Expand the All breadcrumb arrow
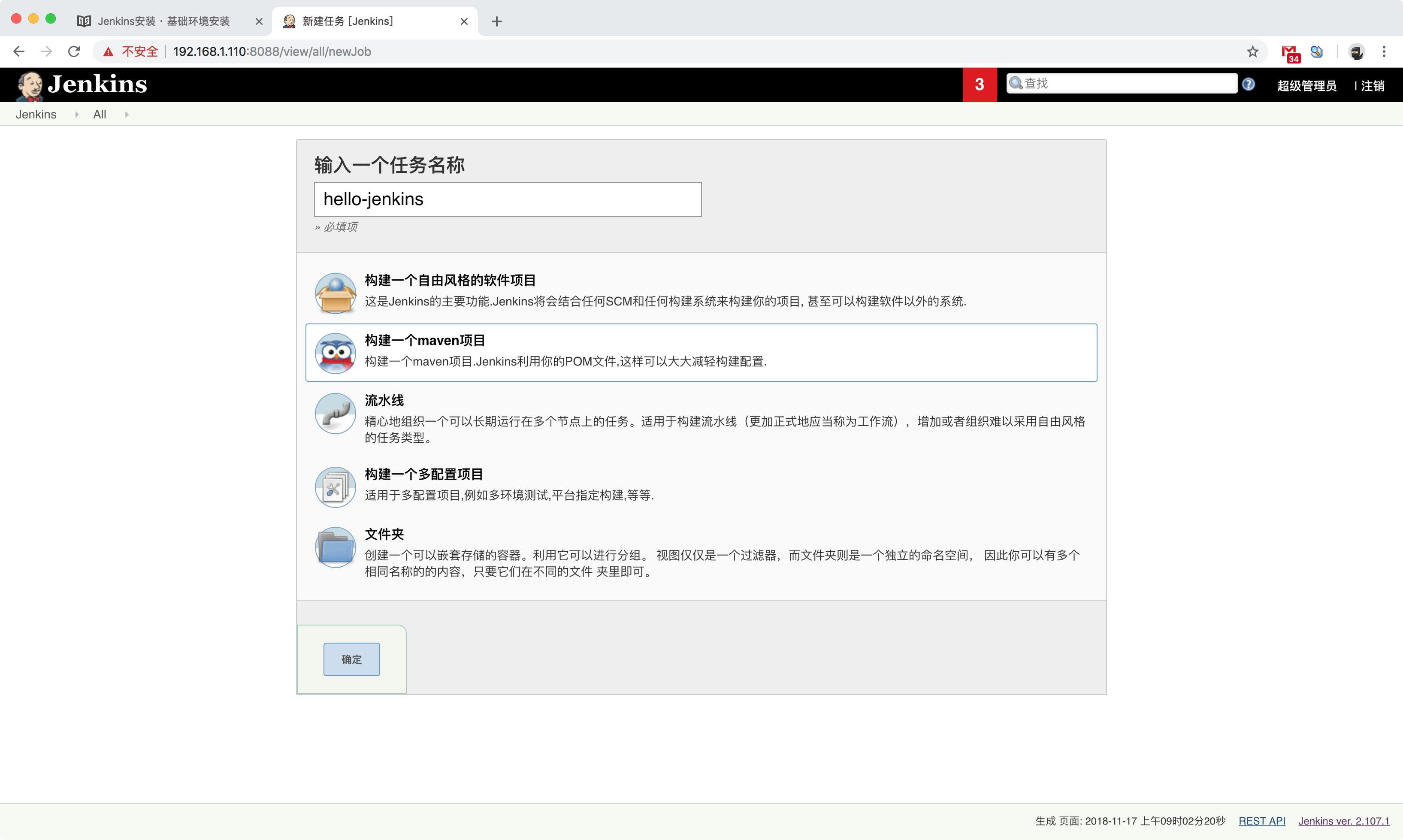1403x840 pixels. coord(126,115)
